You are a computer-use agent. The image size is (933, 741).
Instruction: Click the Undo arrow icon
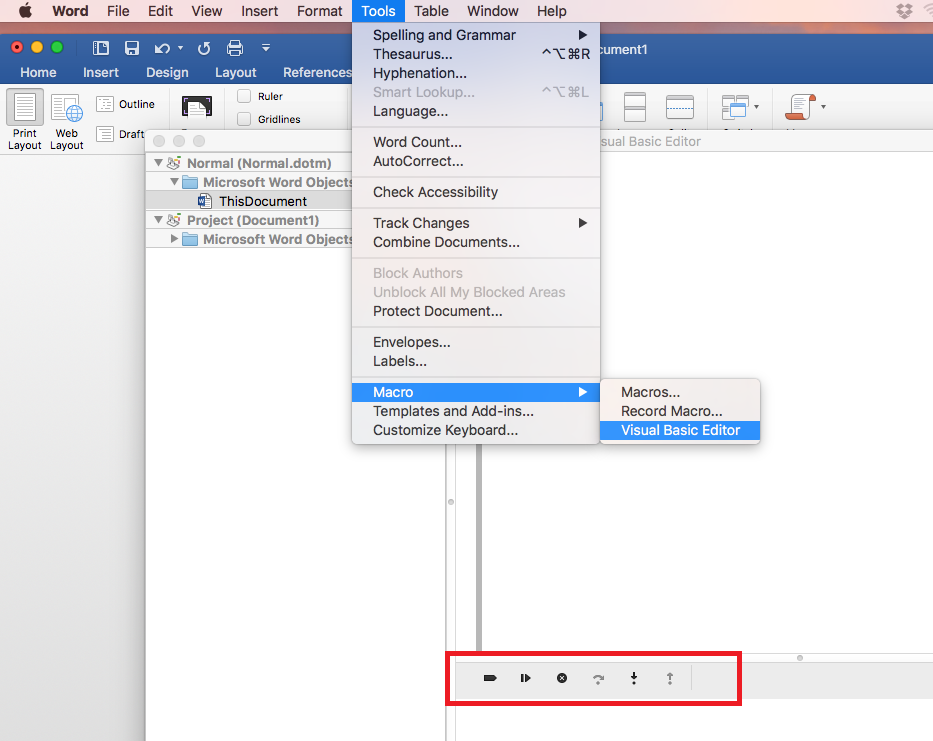click(x=162, y=48)
